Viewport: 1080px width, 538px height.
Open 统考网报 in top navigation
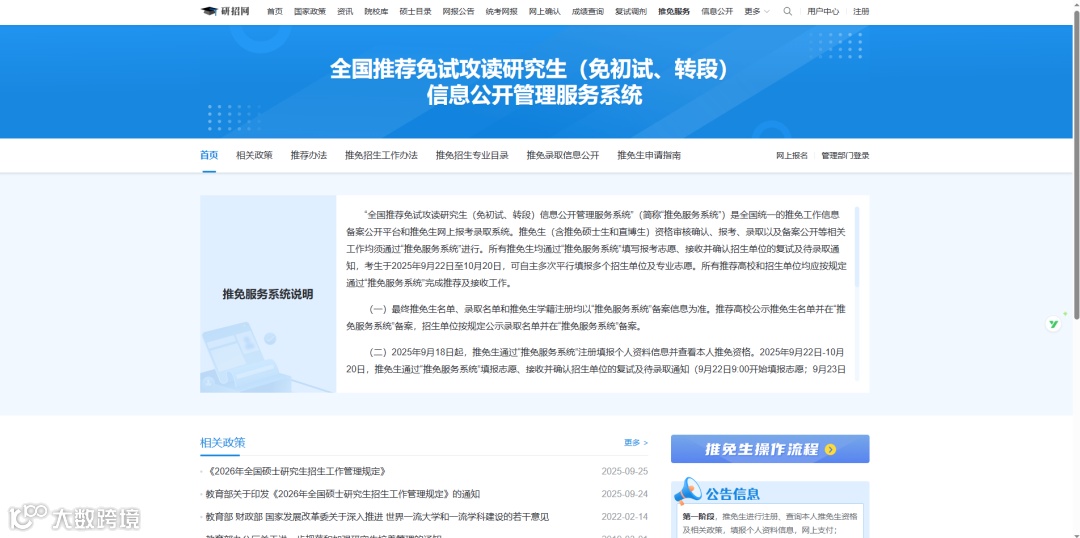click(x=501, y=11)
